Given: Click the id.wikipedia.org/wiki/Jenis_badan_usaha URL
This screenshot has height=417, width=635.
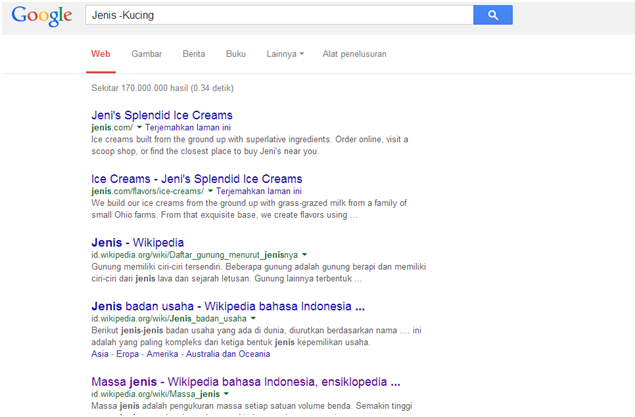Looking at the screenshot, I should tap(169, 318).
